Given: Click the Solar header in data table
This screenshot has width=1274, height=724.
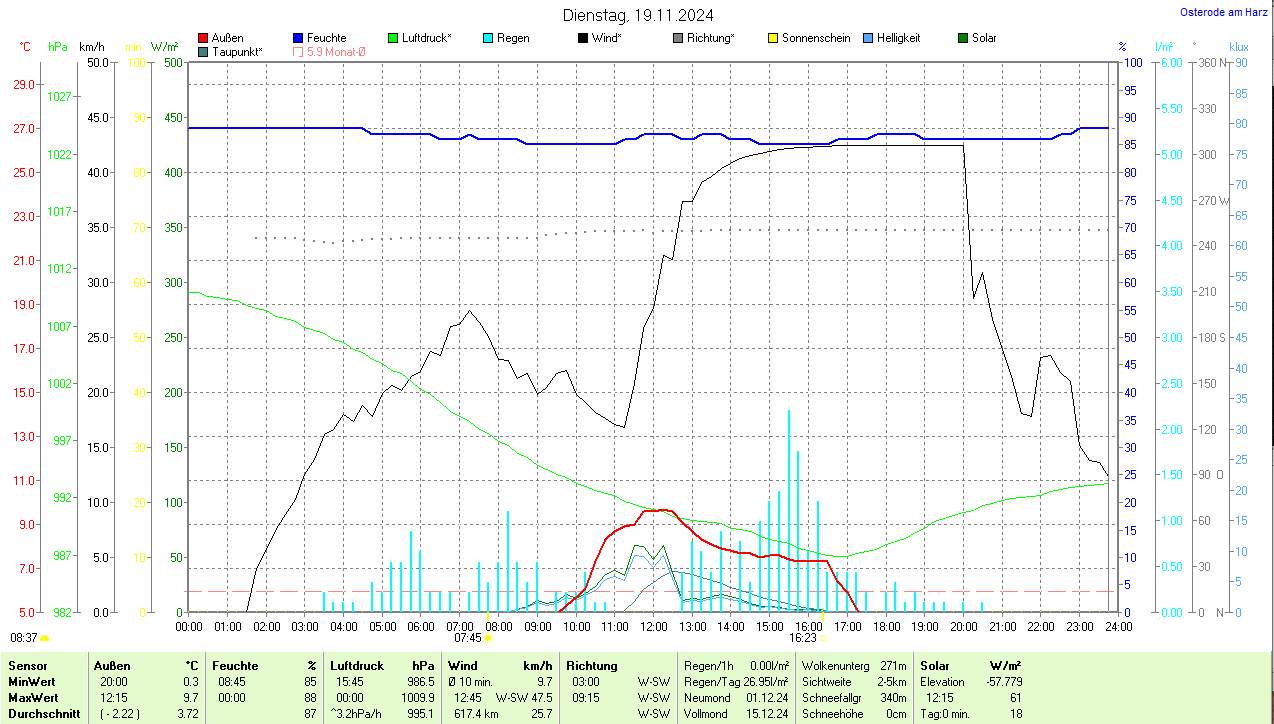Looking at the screenshot, I should [935, 665].
